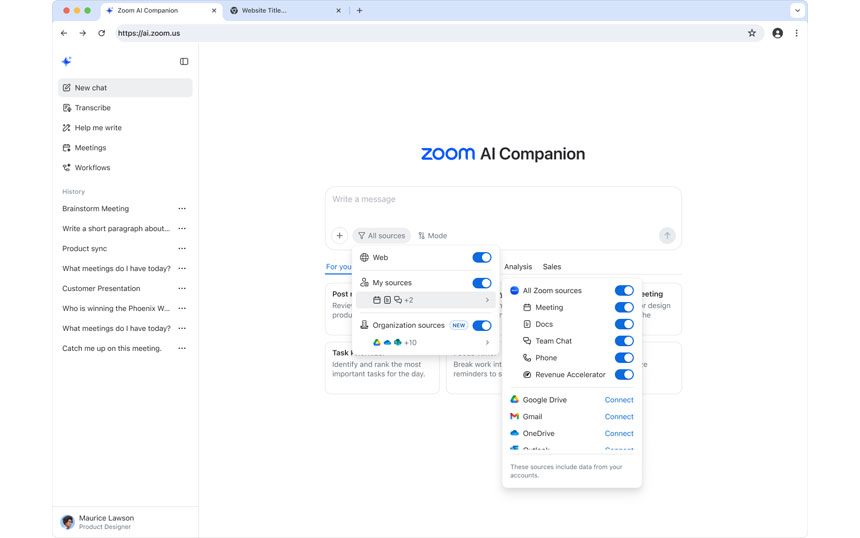Click the My sources person icon

click(x=364, y=282)
